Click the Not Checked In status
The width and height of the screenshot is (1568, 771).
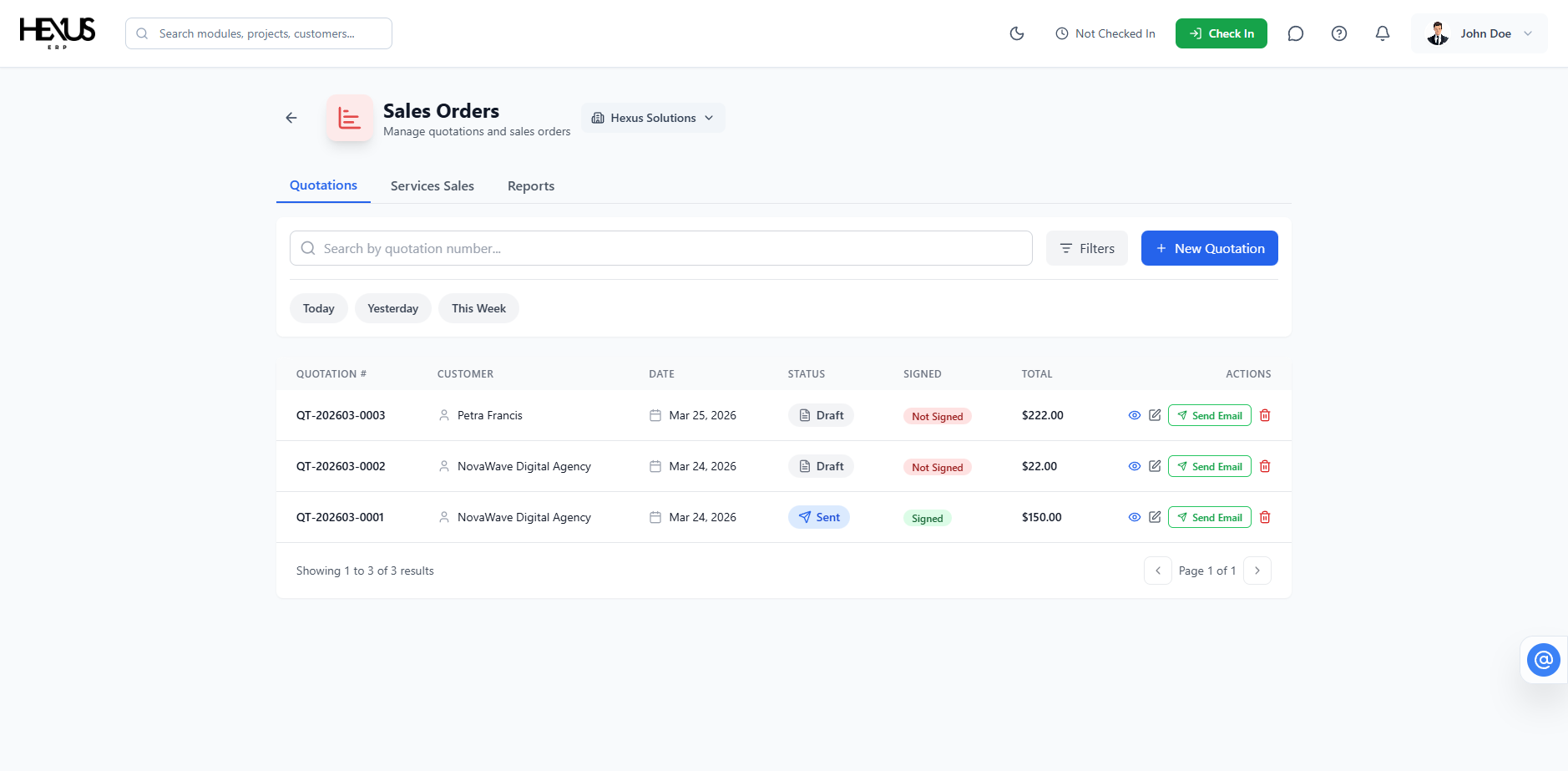tap(1105, 33)
